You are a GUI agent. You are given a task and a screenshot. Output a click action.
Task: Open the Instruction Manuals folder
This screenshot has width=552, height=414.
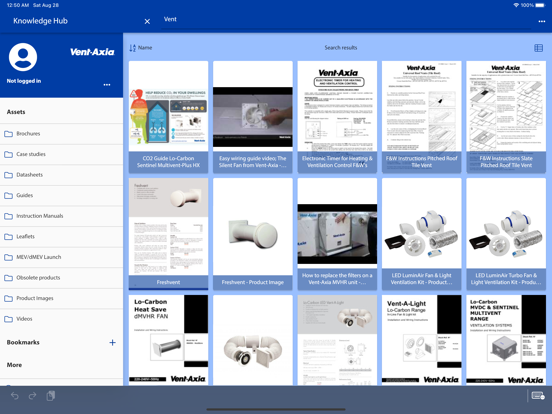[62, 216]
